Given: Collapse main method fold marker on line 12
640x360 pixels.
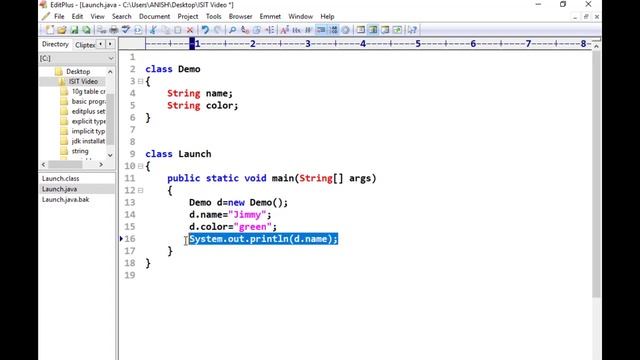Looking at the screenshot, I should [140, 190].
